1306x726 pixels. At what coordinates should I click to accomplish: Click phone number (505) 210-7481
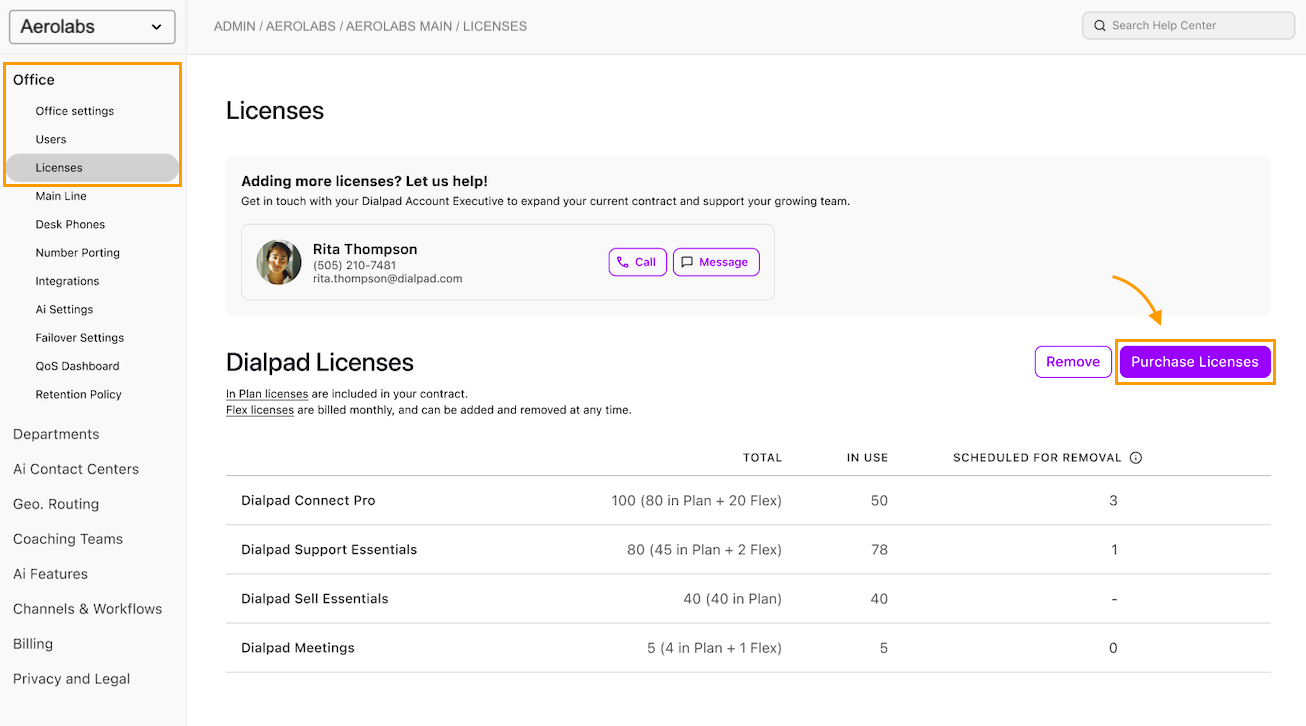pyautogui.click(x=354, y=265)
